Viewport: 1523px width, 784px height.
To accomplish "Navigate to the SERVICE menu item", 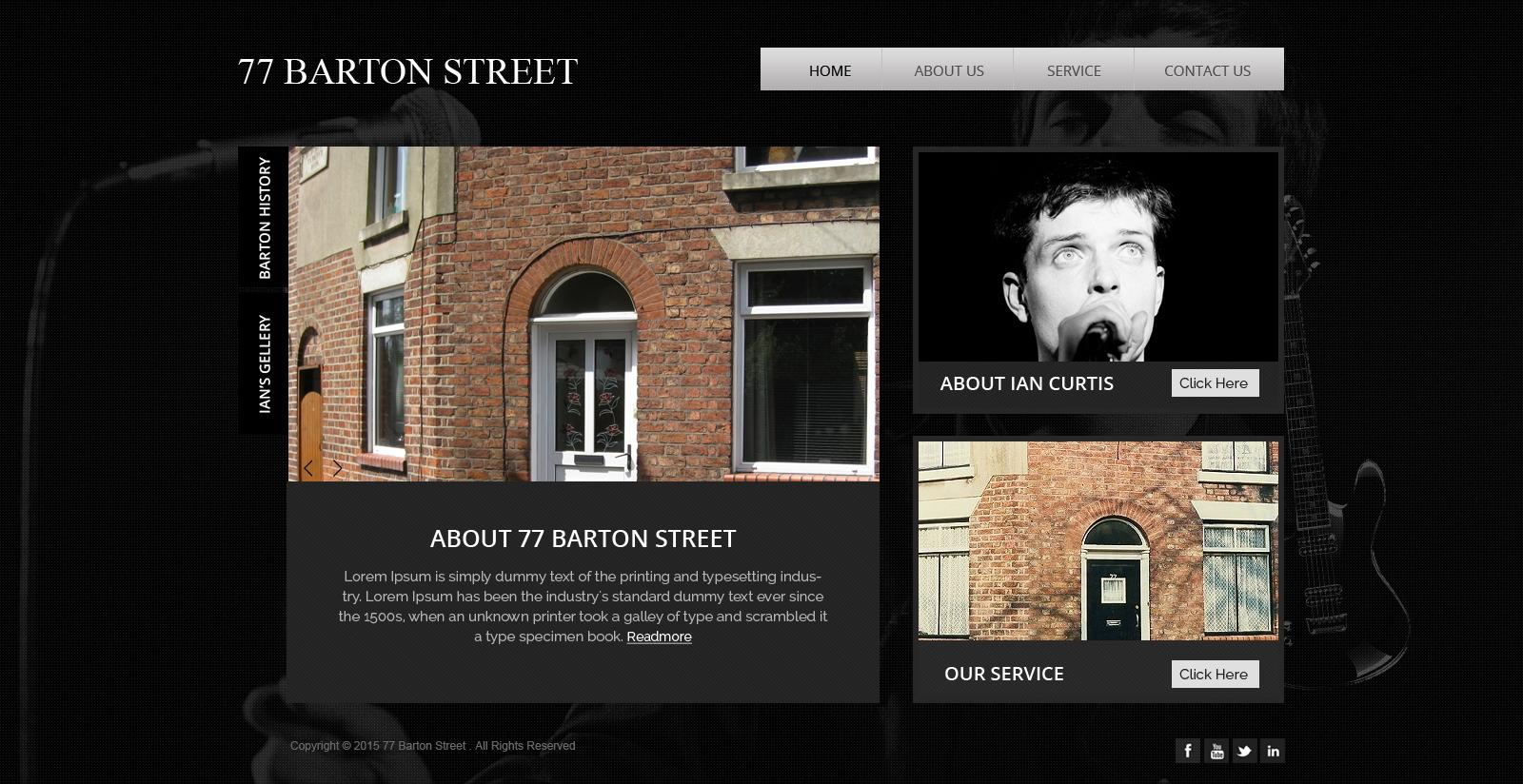I will pyautogui.click(x=1074, y=69).
